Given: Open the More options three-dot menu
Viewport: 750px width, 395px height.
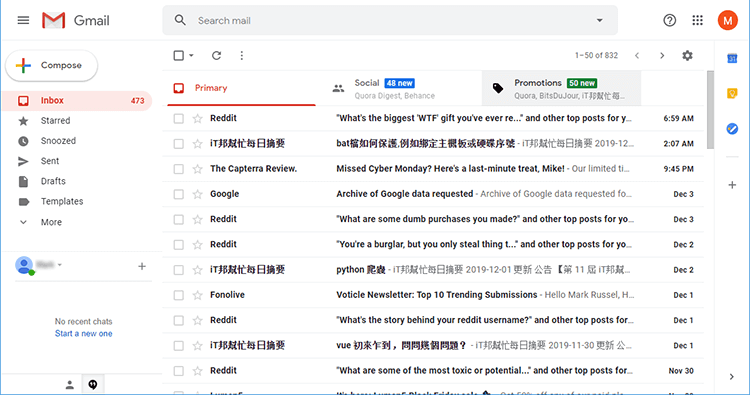Looking at the screenshot, I should [x=242, y=55].
